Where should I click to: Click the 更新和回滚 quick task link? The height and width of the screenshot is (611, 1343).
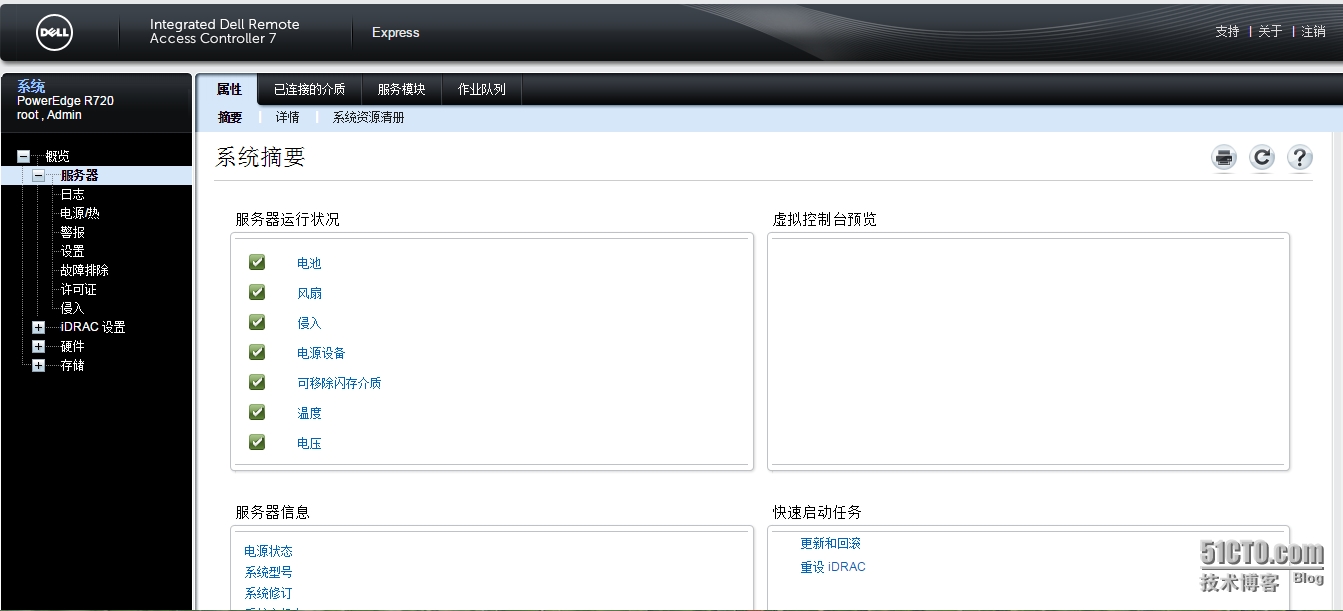pyautogui.click(x=830, y=544)
